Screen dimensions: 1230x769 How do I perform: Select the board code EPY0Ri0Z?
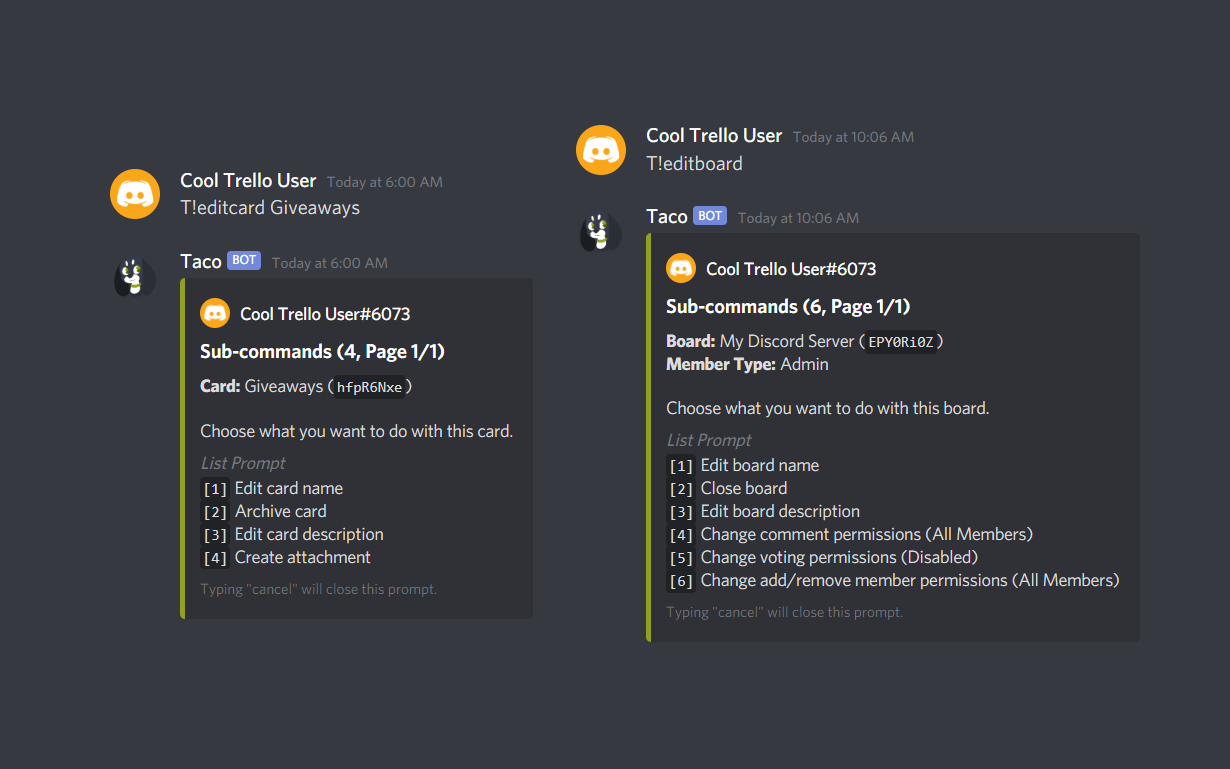pyautogui.click(x=901, y=342)
